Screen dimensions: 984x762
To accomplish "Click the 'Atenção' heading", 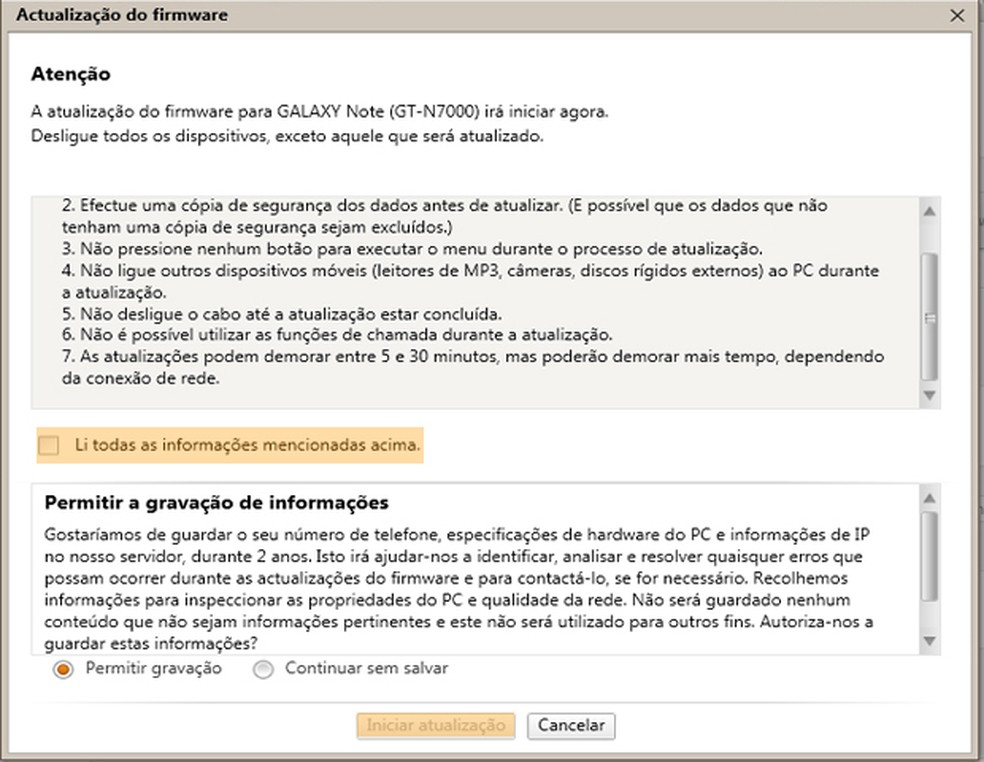I will point(70,75).
